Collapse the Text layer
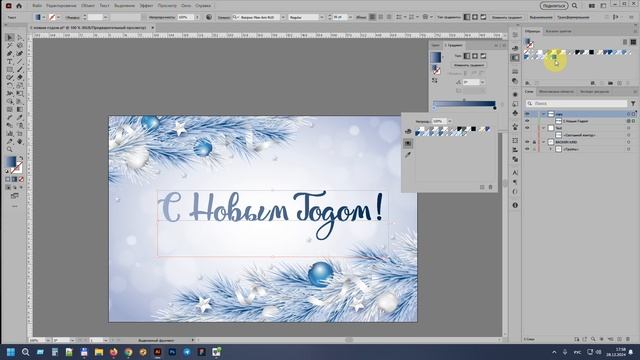Screen dimensions: 640x360 [x=543, y=128]
